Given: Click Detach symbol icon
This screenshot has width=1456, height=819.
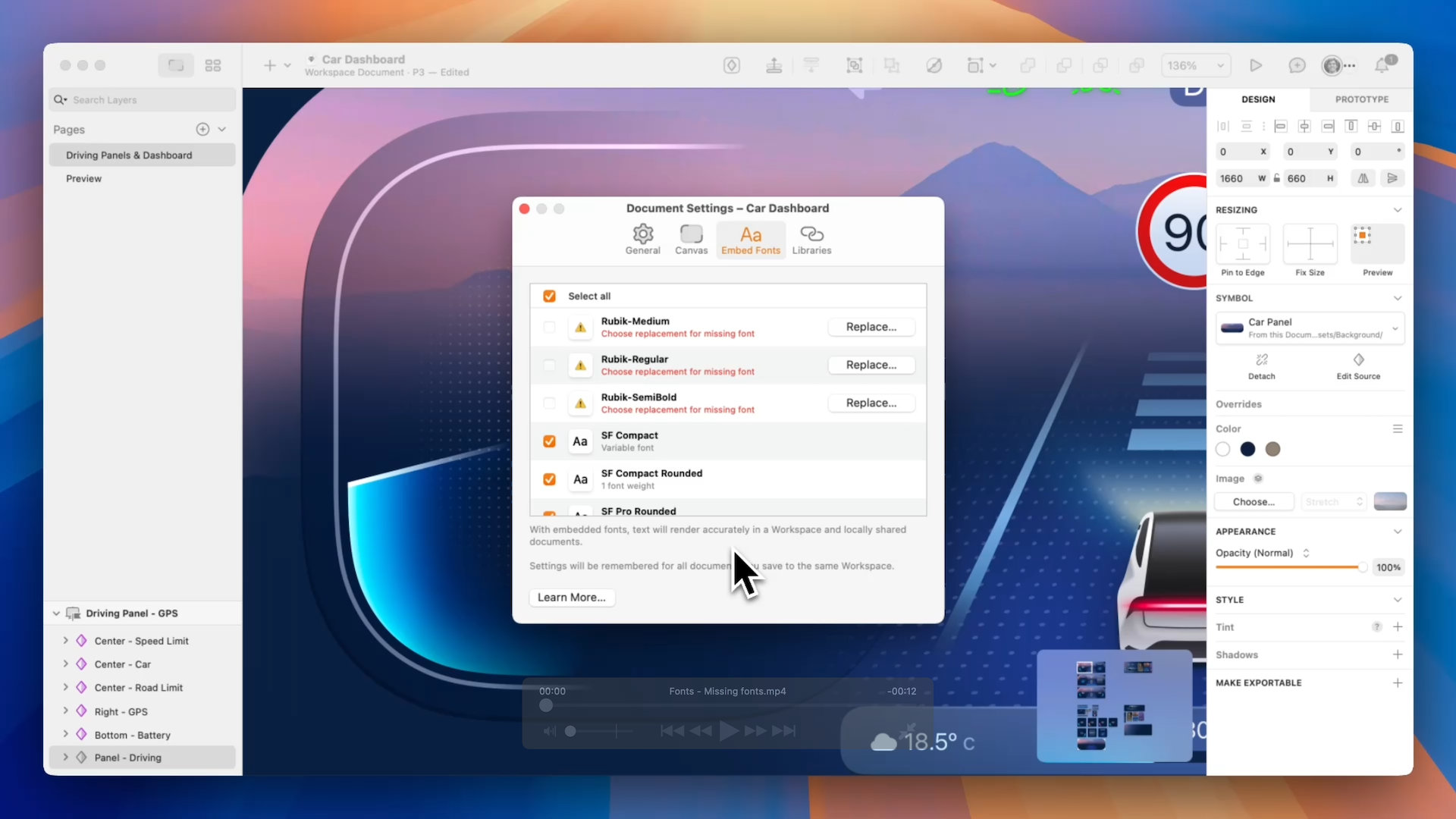Looking at the screenshot, I should coord(1261,360).
